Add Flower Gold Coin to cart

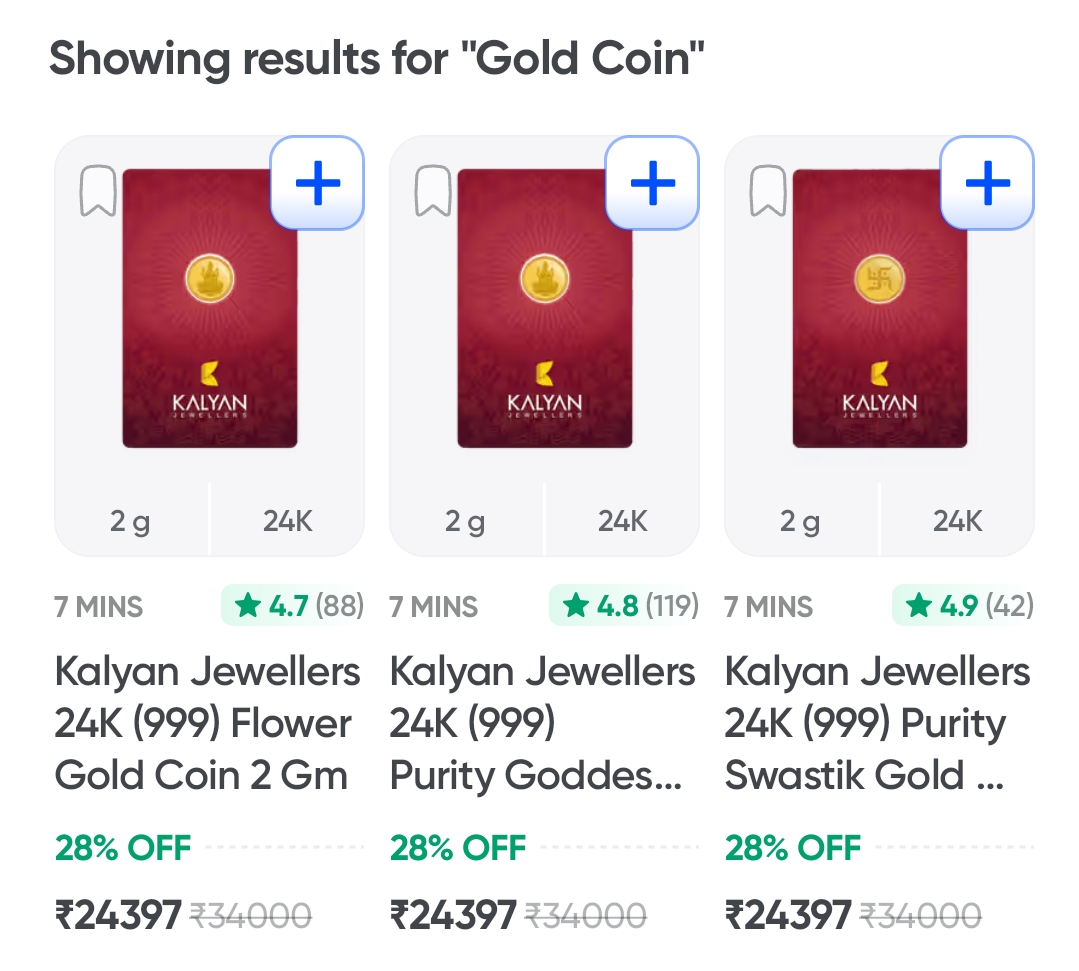point(318,183)
